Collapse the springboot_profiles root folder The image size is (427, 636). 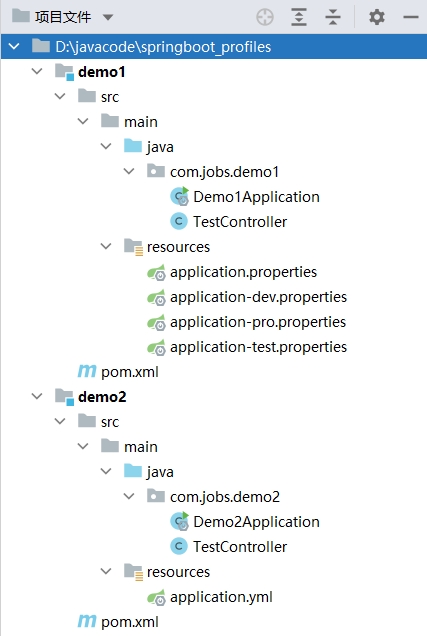14,46
